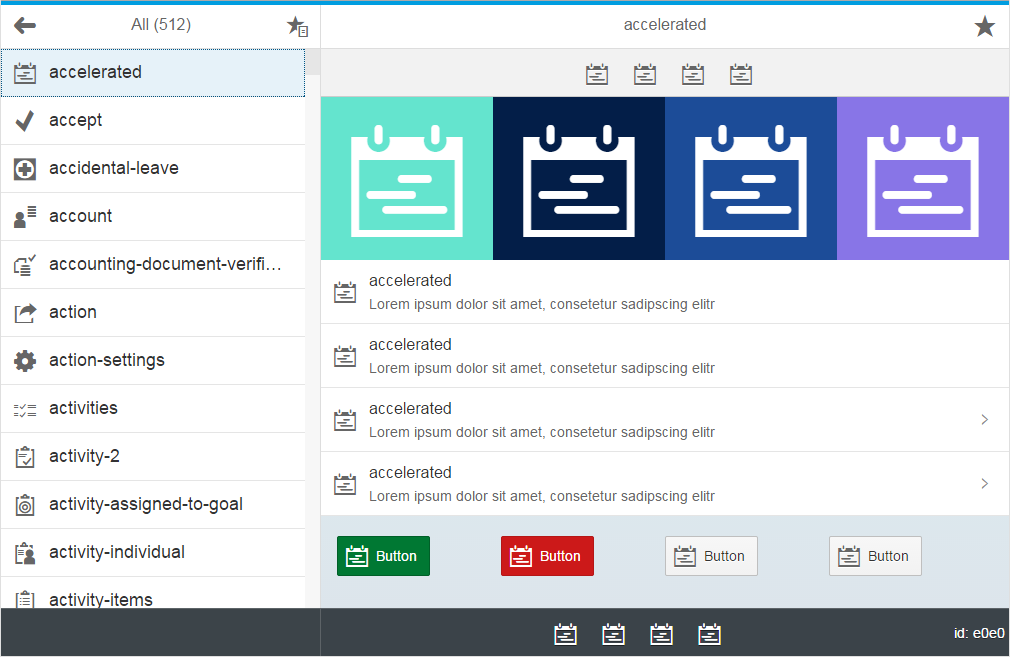Click the account person icon
The width and height of the screenshot is (1010, 657).
[x=25, y=216]
